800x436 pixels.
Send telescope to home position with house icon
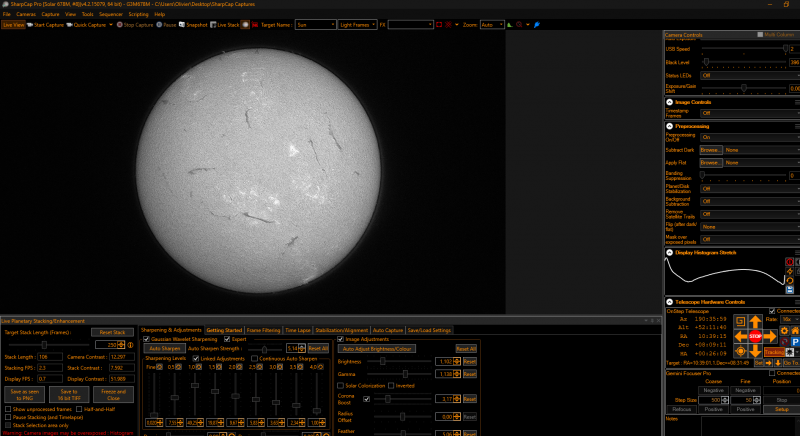tap(795, 331)
